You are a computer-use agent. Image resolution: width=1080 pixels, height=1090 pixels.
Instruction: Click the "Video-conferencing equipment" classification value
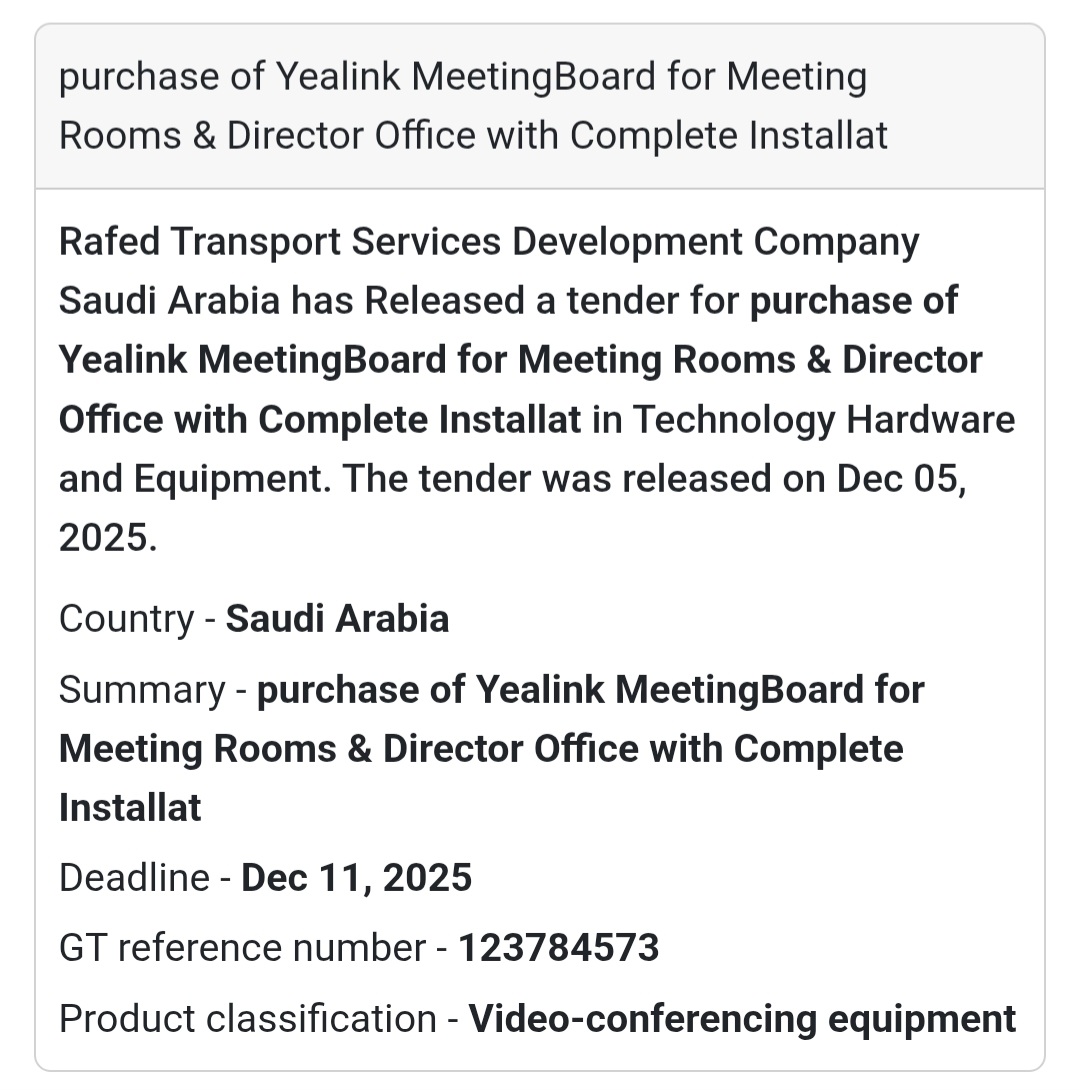[742, 1019]
